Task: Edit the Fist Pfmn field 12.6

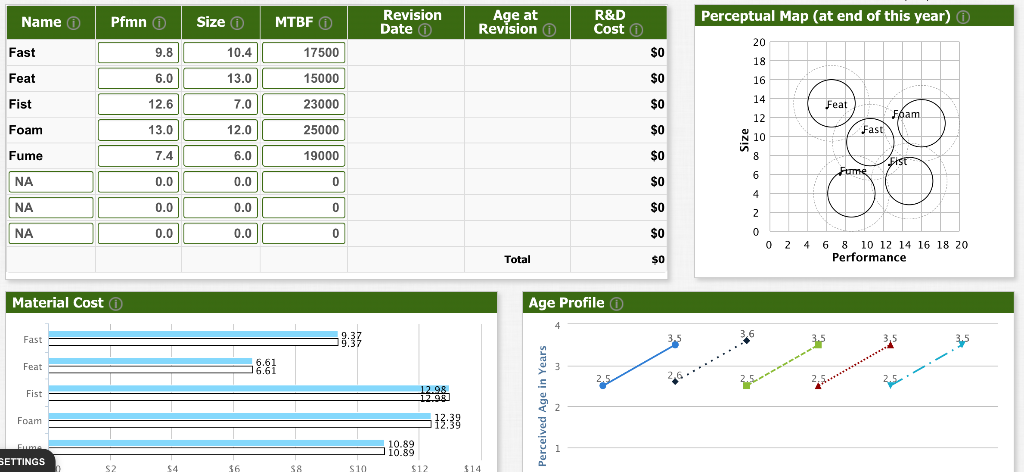Action: [x=138, y=104]
